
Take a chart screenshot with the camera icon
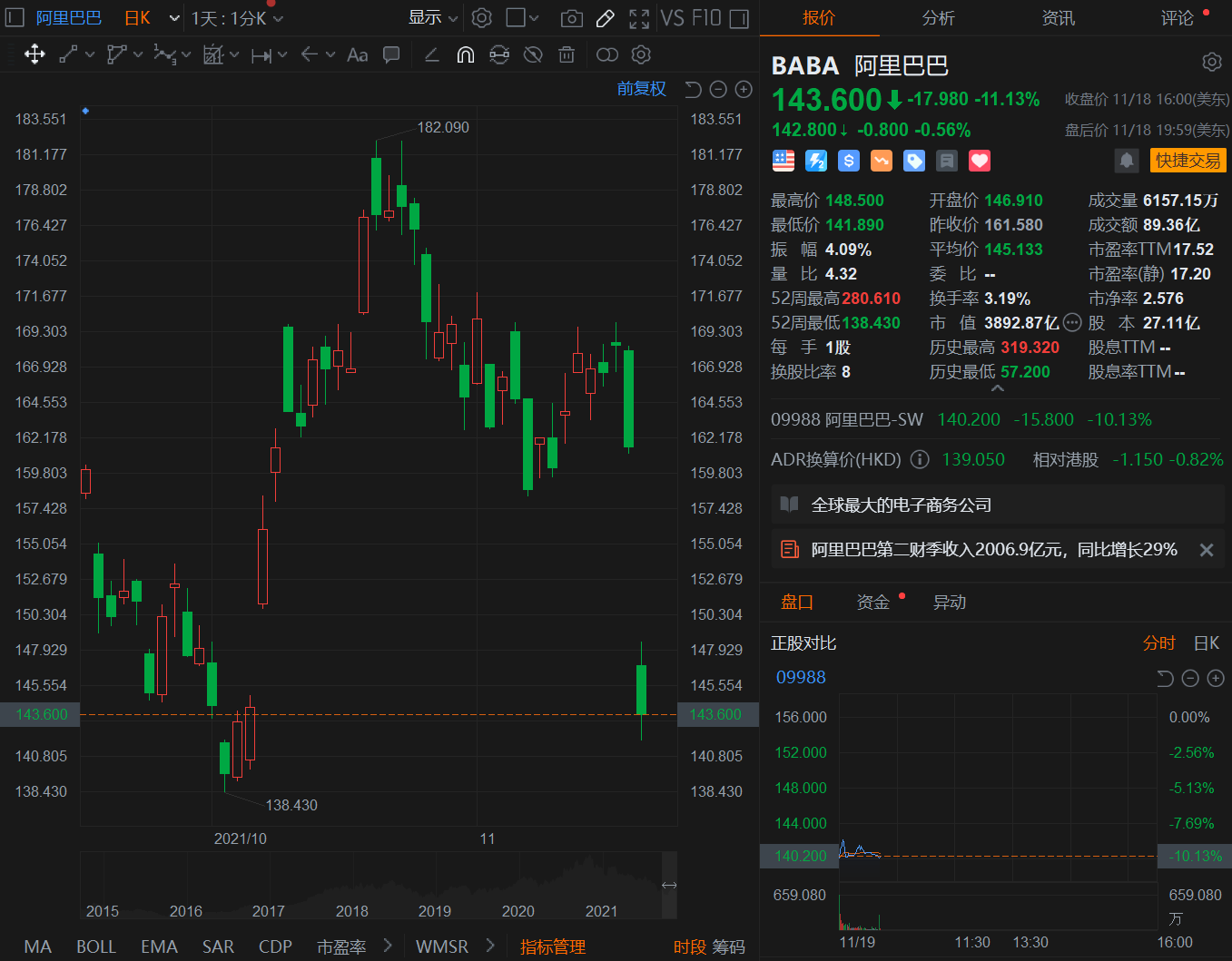tap(572, 18)
